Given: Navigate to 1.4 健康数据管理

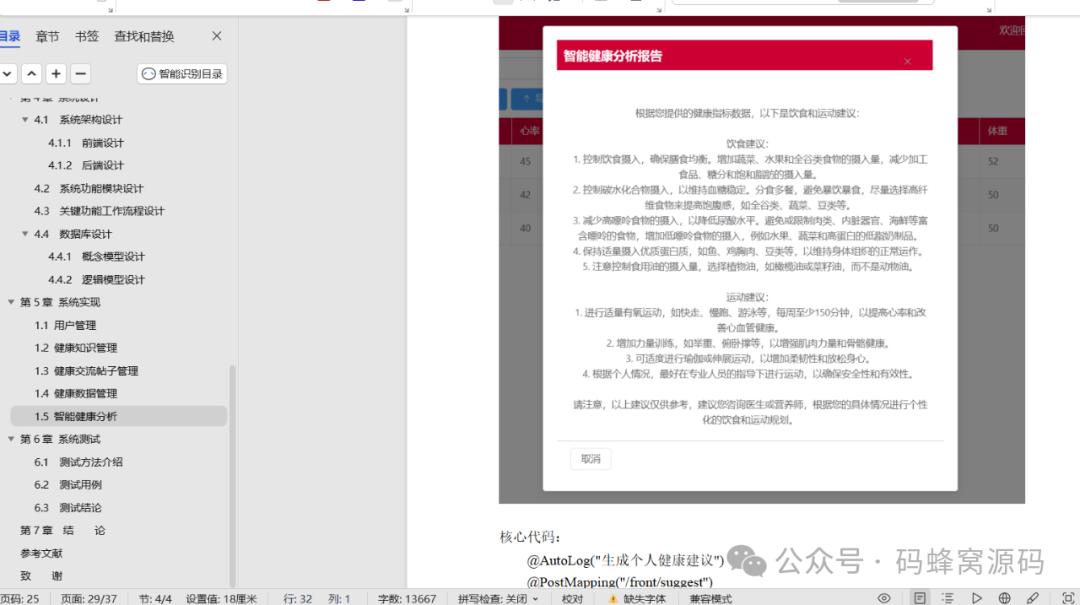Looking at the screenshot, I should tap(76, 393).
